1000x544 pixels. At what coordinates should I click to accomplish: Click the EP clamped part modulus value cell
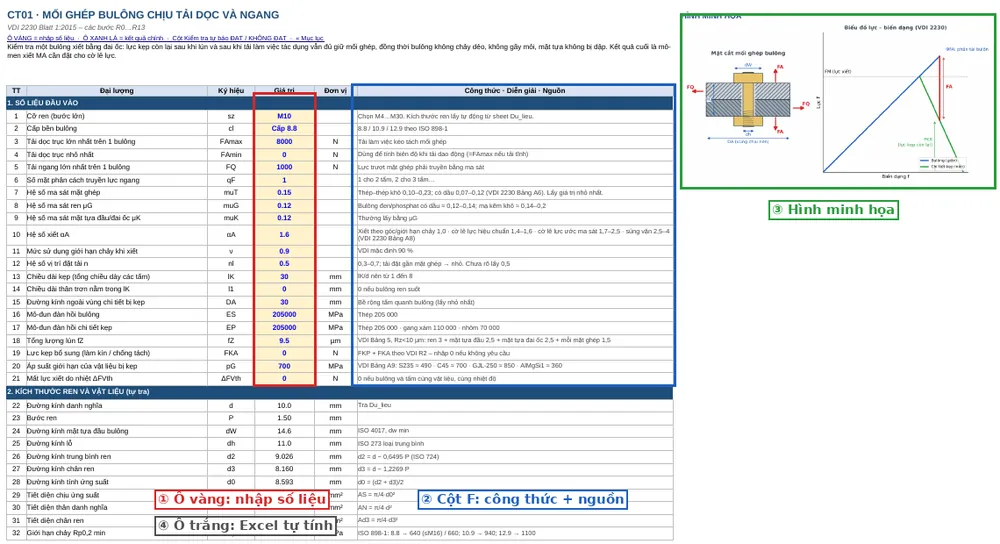(284, 327)
